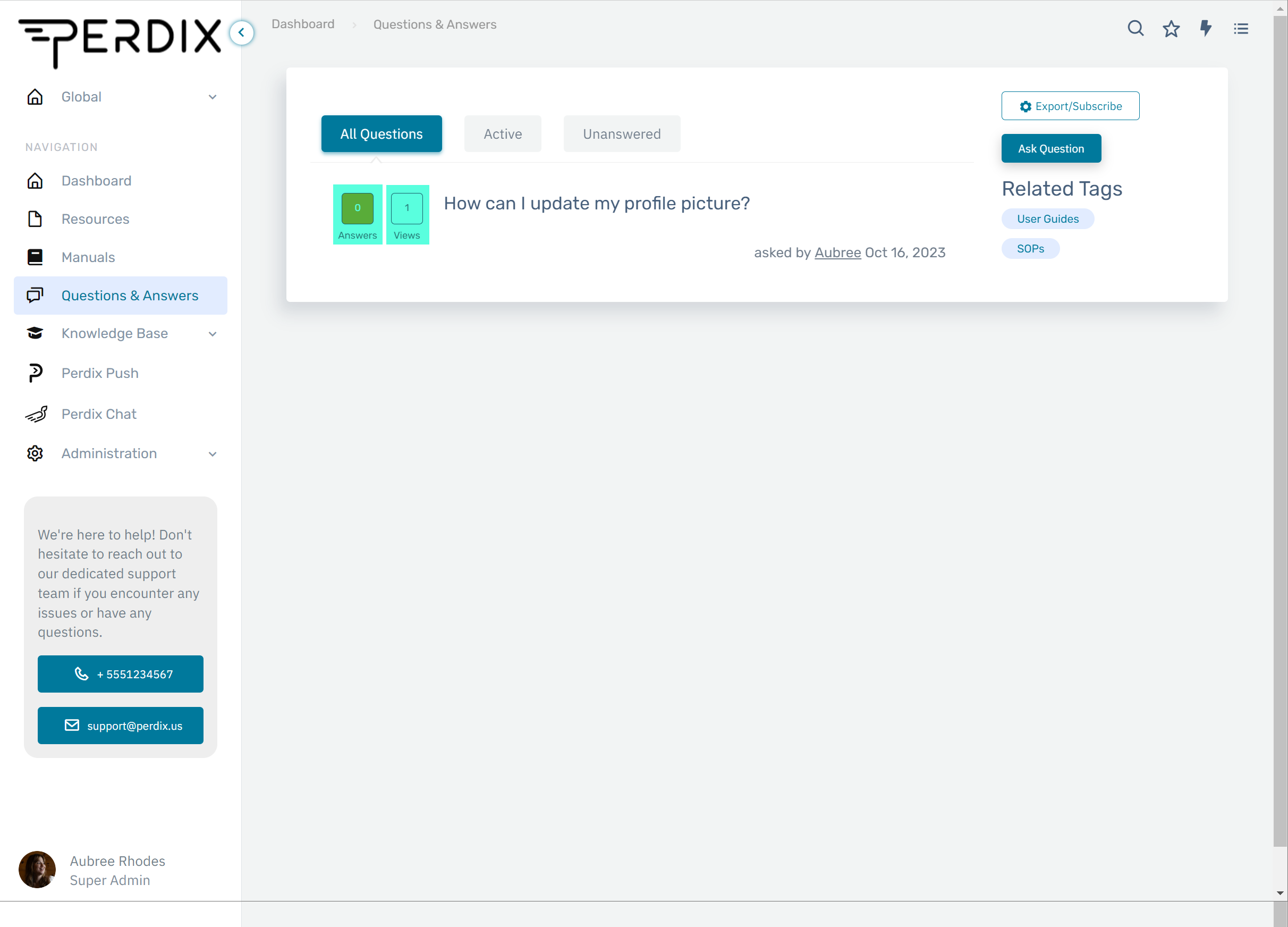The image size is (1288, 927).
Task: Switch to the Active tab
Action: point(503,133)
